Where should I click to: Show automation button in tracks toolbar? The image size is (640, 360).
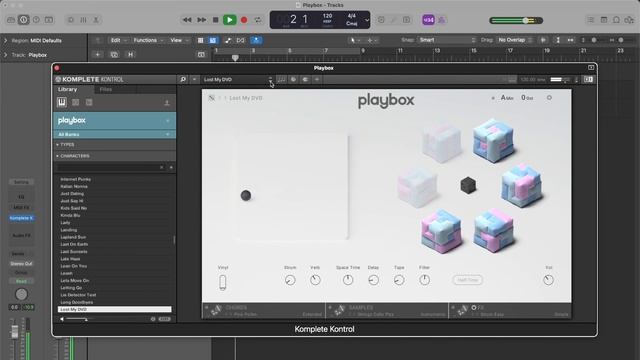(x=228, y=40)
